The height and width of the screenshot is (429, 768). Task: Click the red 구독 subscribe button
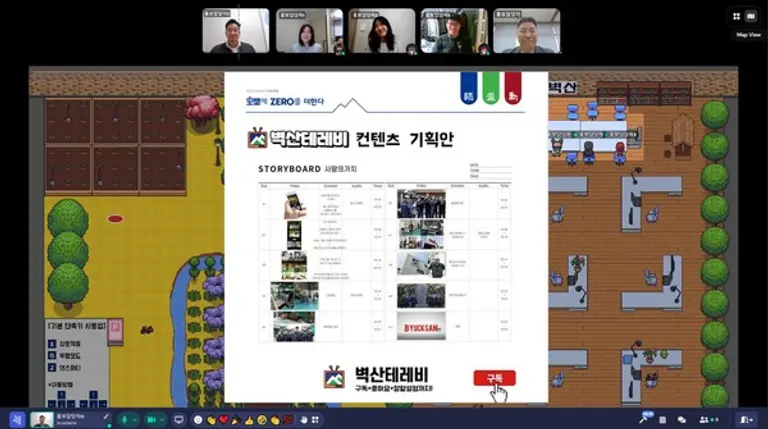point(495,378)
